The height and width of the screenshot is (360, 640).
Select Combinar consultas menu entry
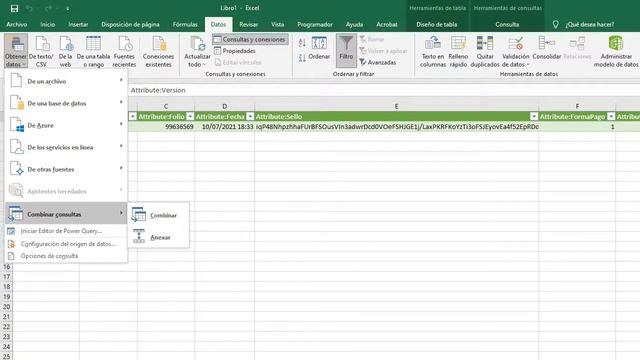pos(66,214)
